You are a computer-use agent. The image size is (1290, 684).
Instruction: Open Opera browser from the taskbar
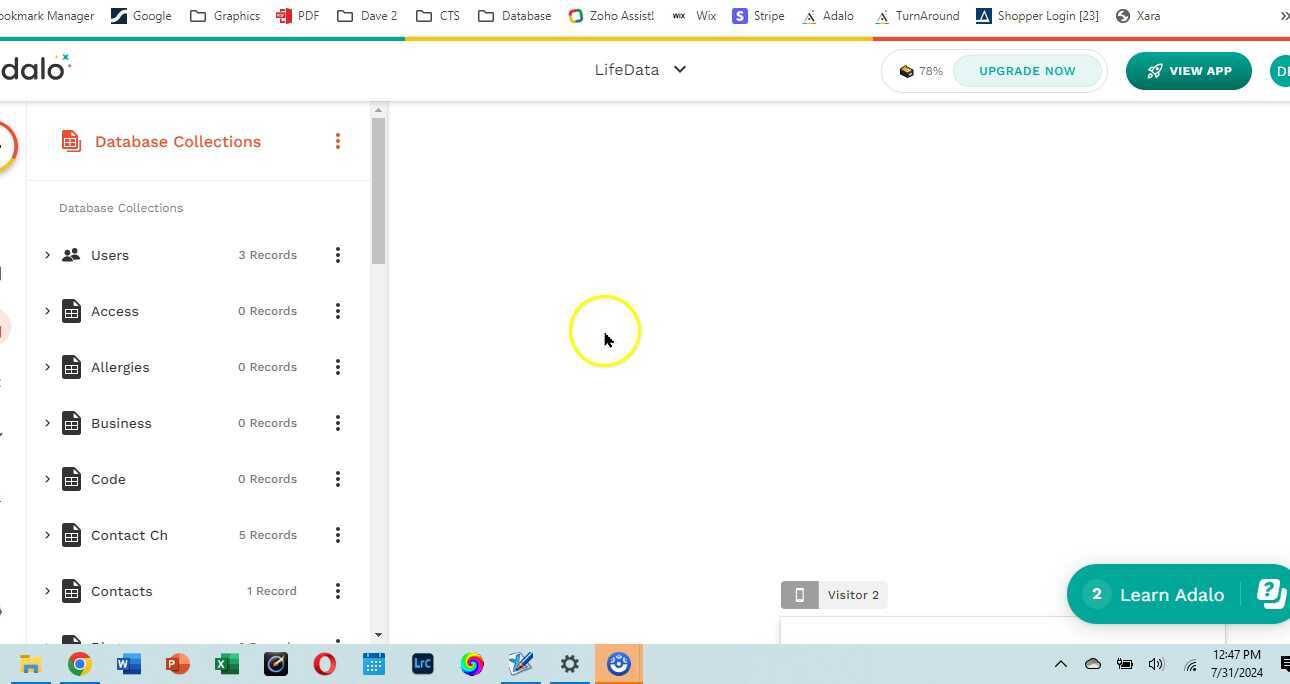tap(325, 664)
